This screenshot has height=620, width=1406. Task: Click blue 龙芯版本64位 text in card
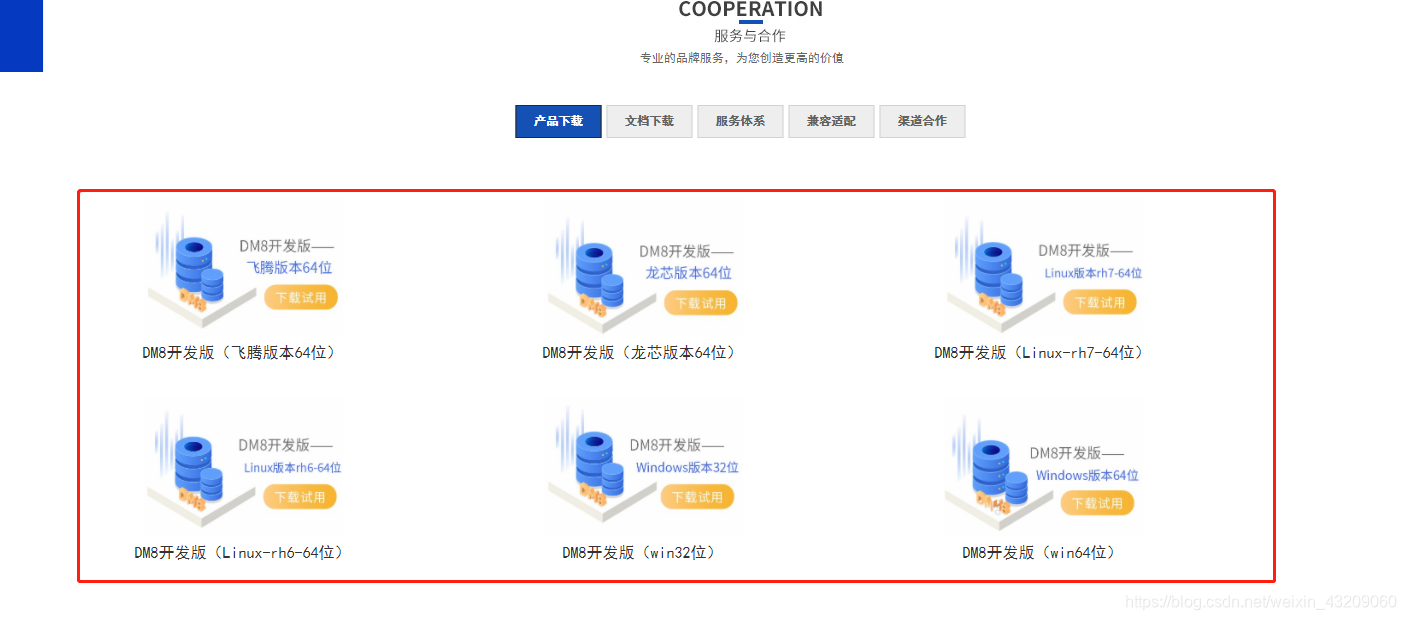pyautogui.click(x=688, y=273)
